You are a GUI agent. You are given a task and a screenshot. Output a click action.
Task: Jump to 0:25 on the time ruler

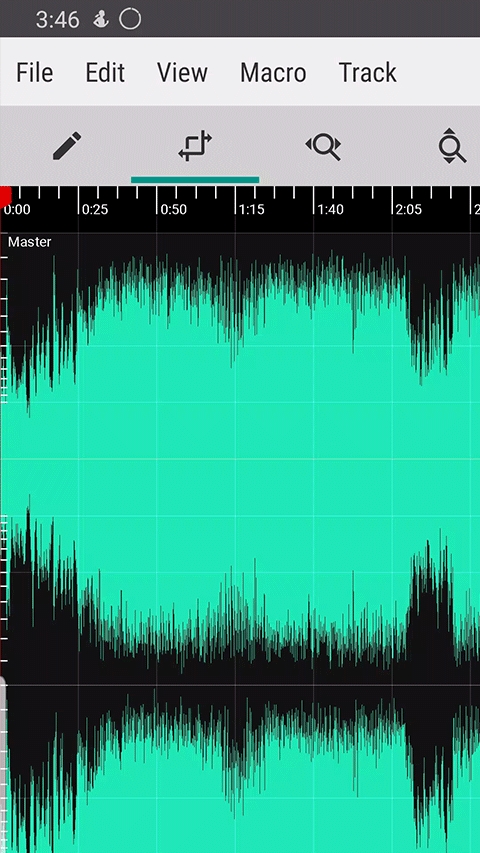click(95, 209)
